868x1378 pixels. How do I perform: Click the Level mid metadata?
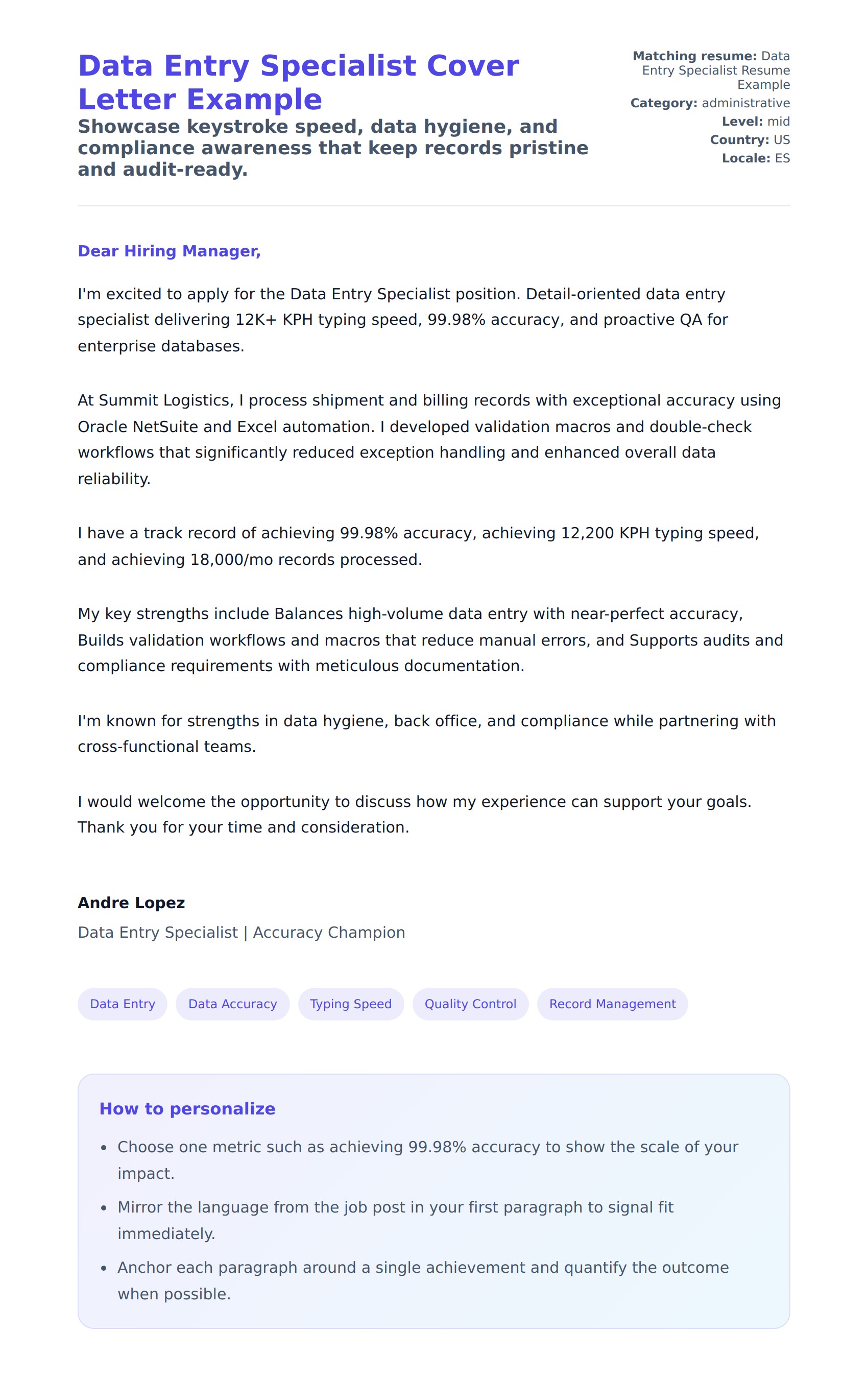click(755, 122)
